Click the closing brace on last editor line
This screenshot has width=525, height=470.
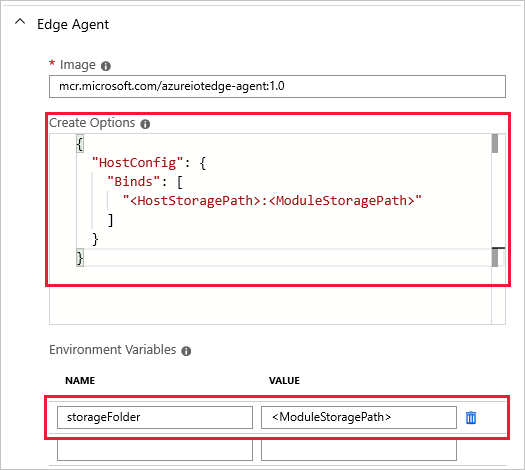pos(80,258)
